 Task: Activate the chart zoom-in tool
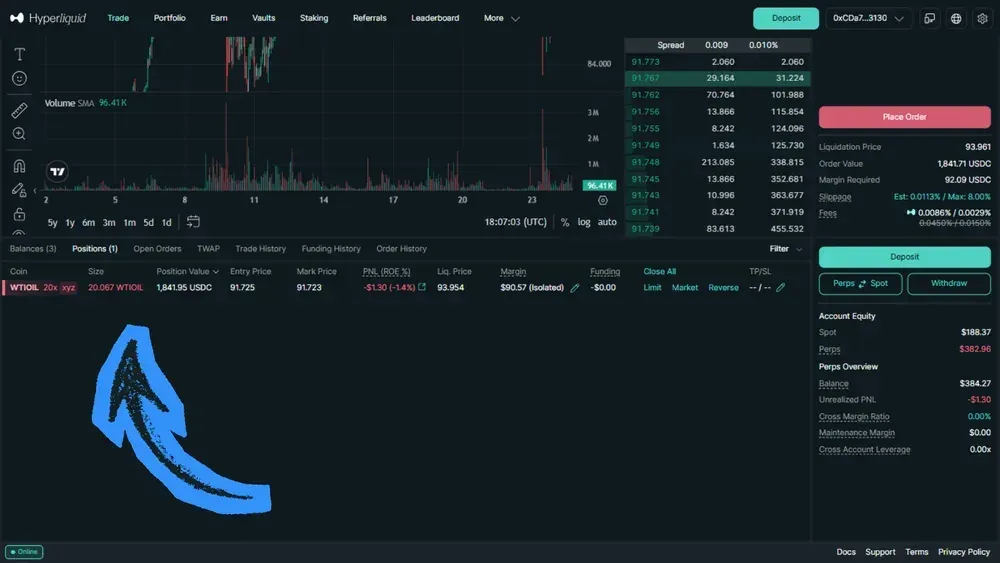(x=19, y=134)
